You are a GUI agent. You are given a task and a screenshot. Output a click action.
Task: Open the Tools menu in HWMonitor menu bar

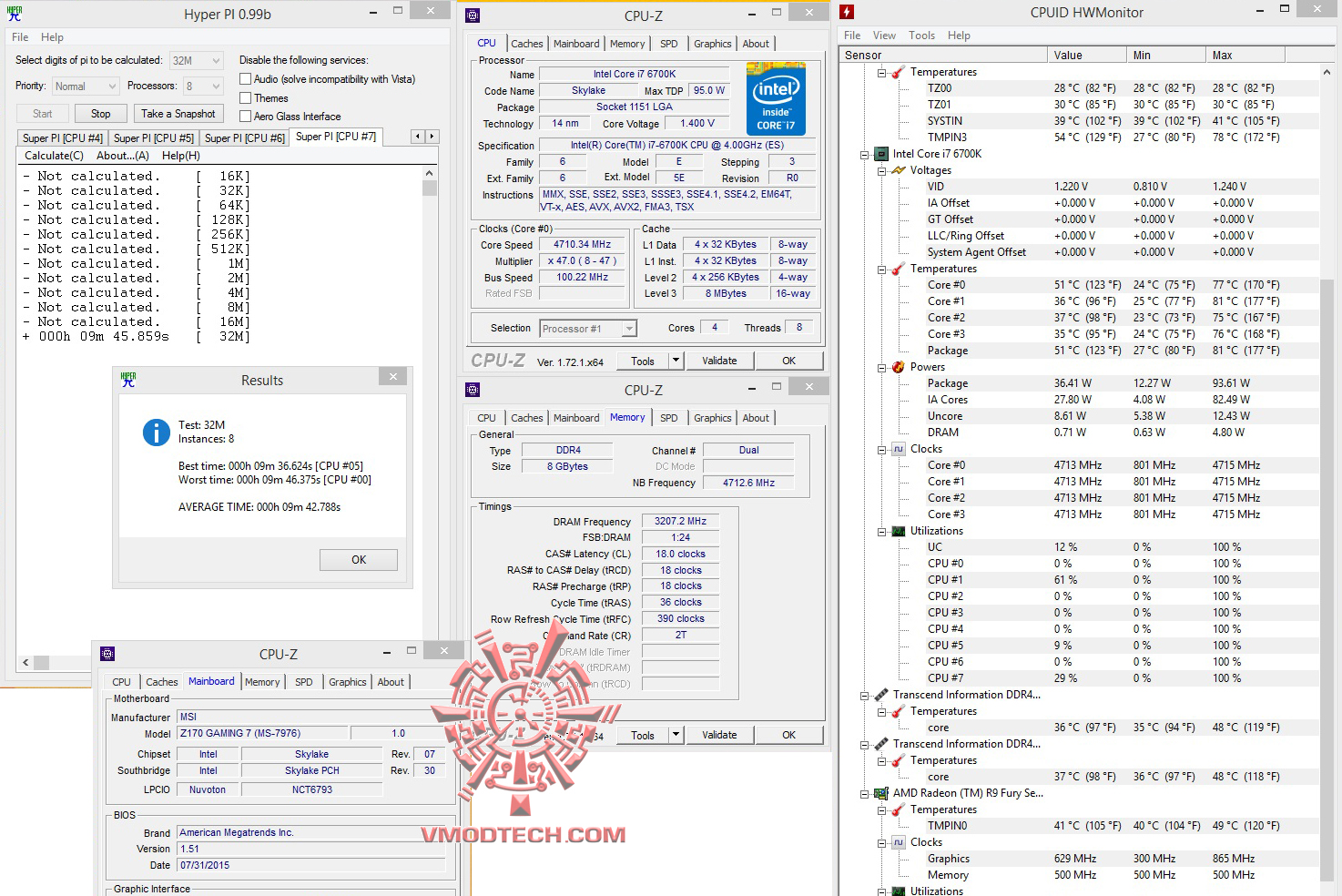pos(921,36)
